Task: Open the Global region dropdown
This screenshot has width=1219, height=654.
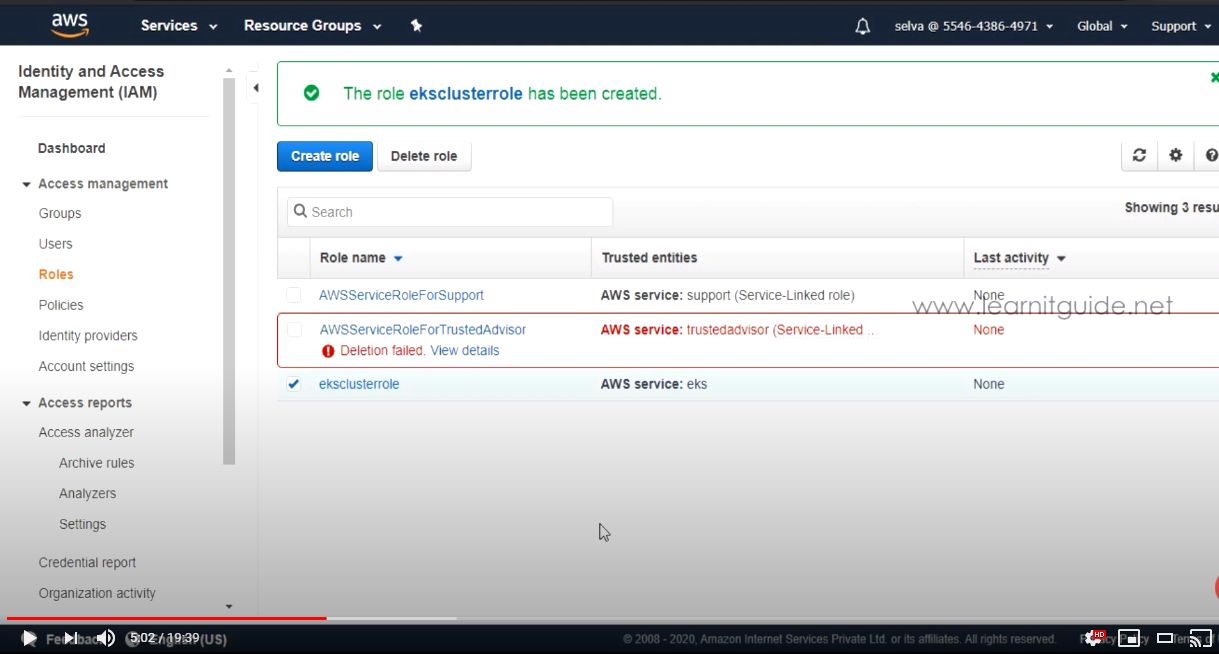Action: 1102,26
